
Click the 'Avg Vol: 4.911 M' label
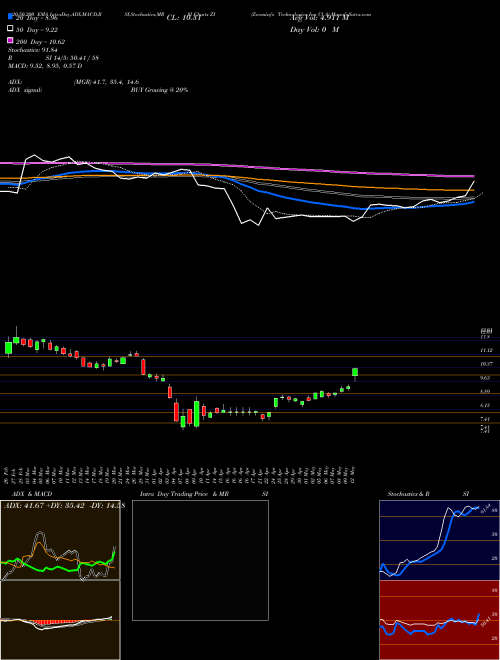point(319,18)
